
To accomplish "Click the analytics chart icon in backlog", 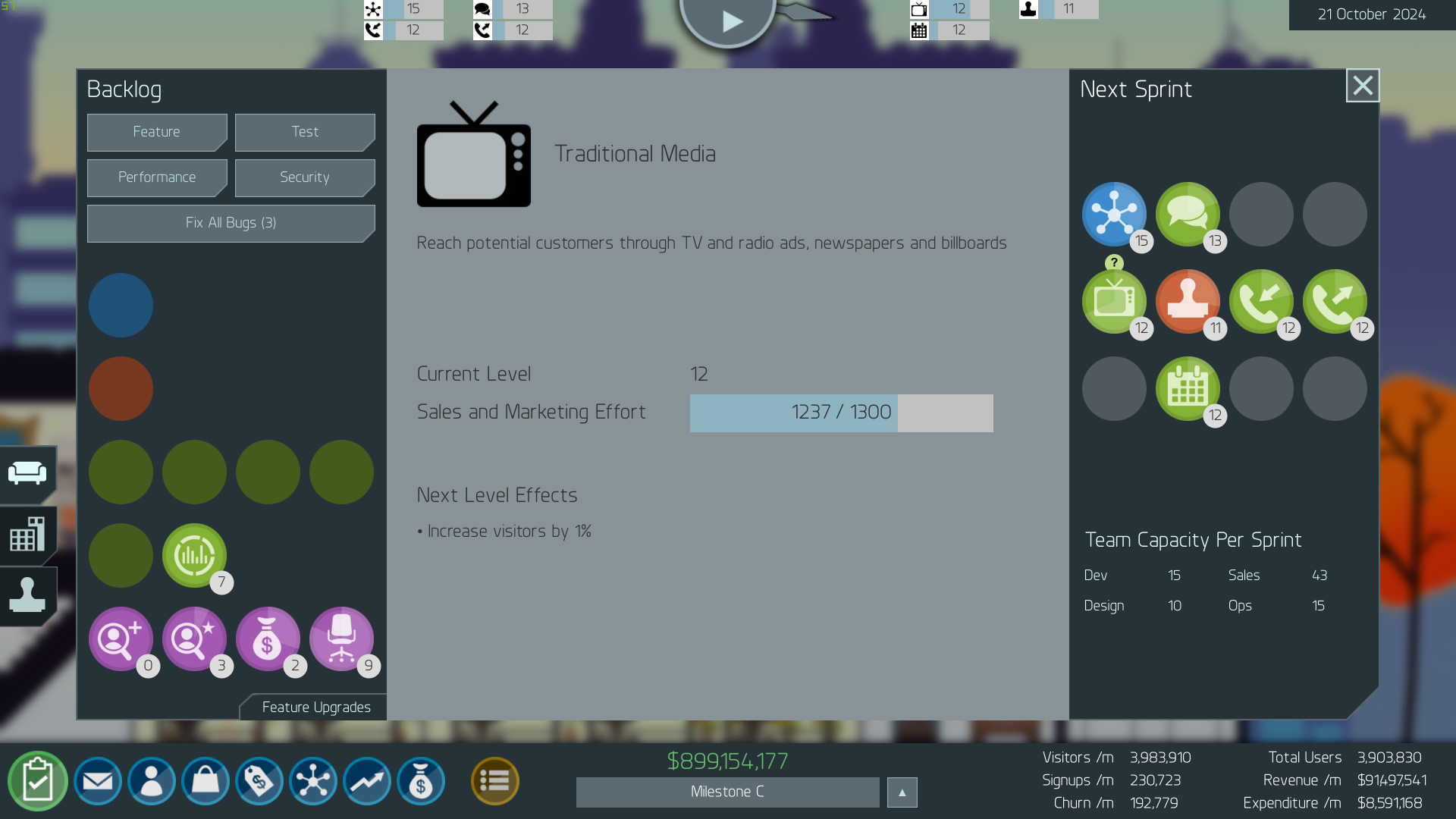I will tap(194, 555).
